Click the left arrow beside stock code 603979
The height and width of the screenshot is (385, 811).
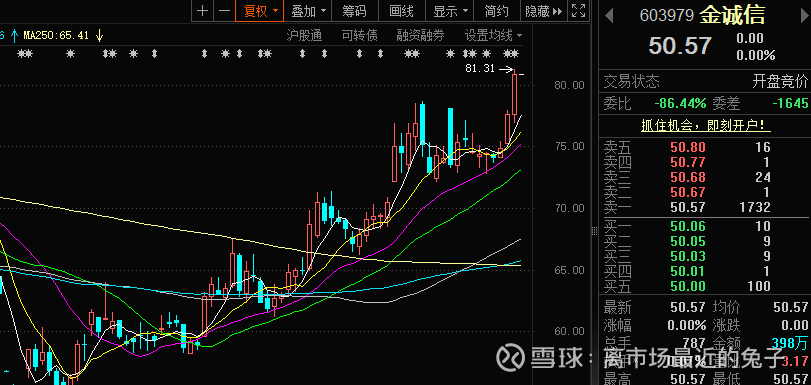click(609, 16)
